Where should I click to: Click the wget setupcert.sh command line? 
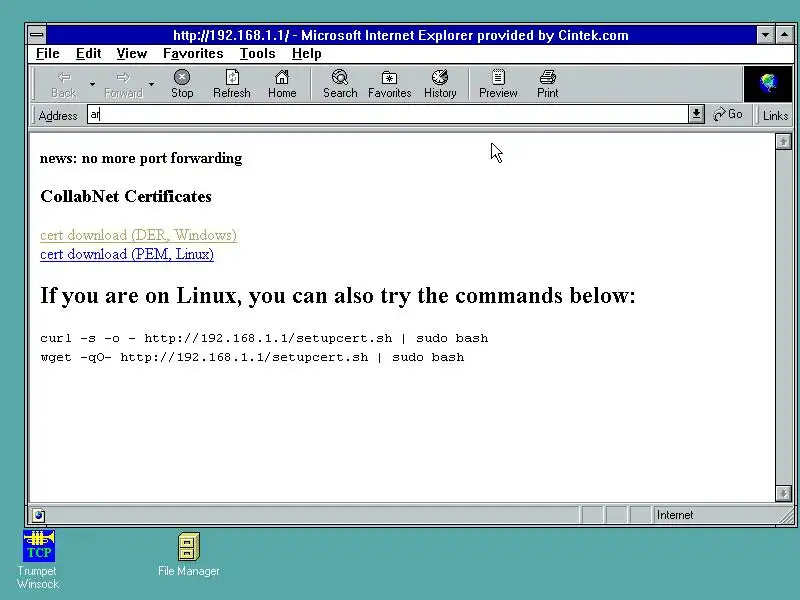252,357
